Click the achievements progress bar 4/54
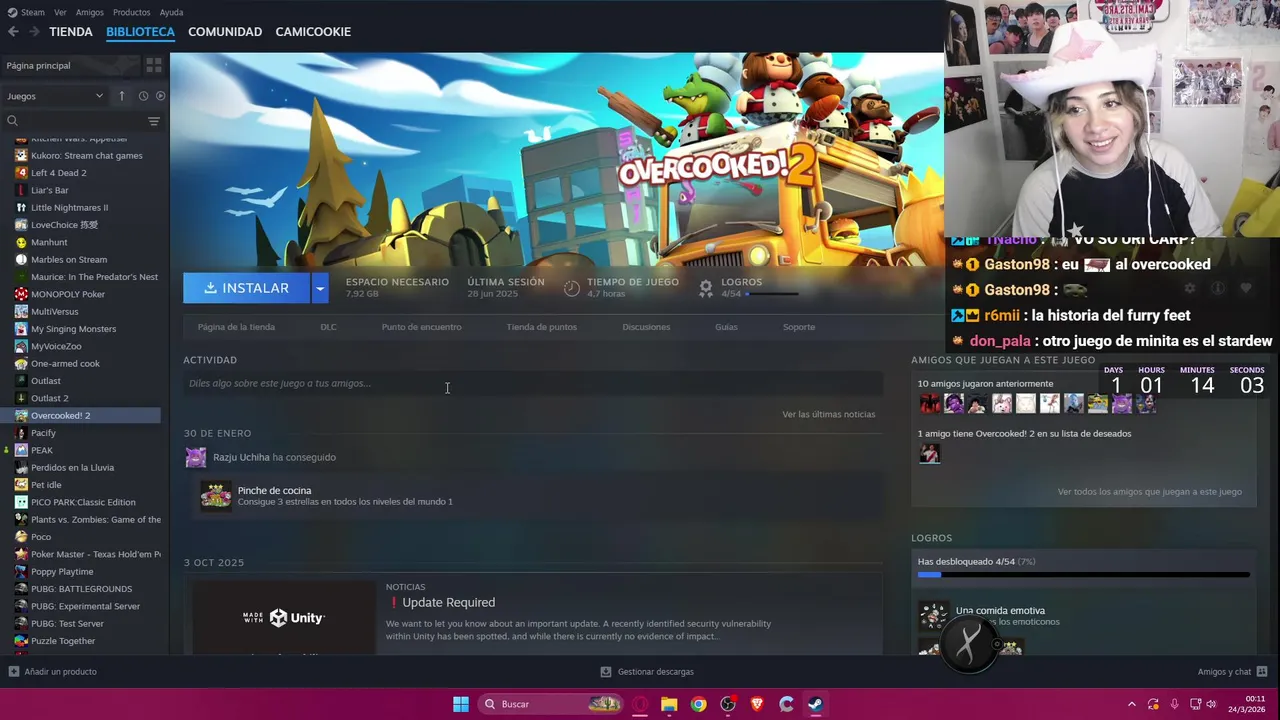The height and width of the screenshot is (720, 1280). click(771, 294)
